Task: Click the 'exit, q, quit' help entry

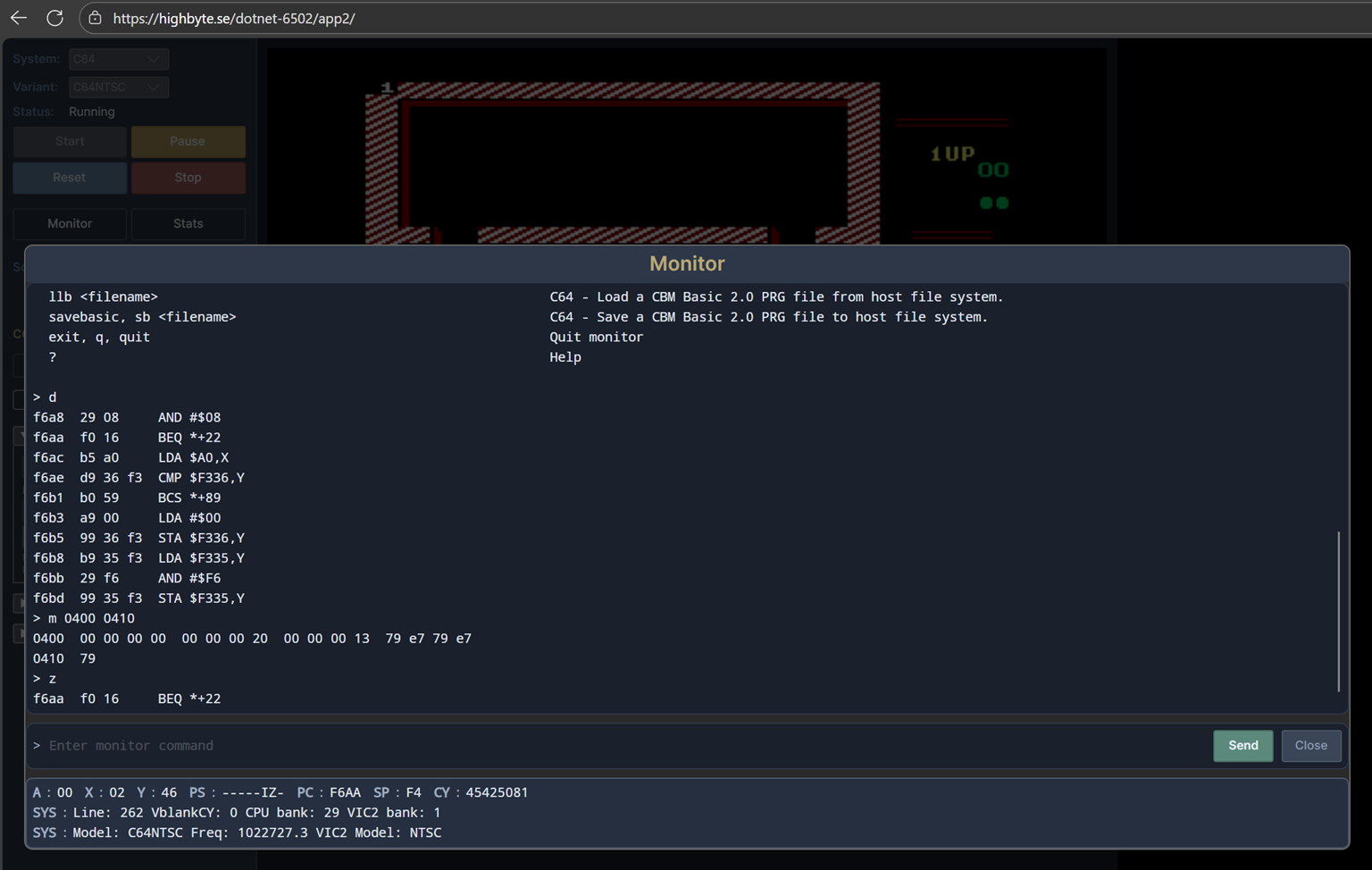Action: click(x=99, y=337)
